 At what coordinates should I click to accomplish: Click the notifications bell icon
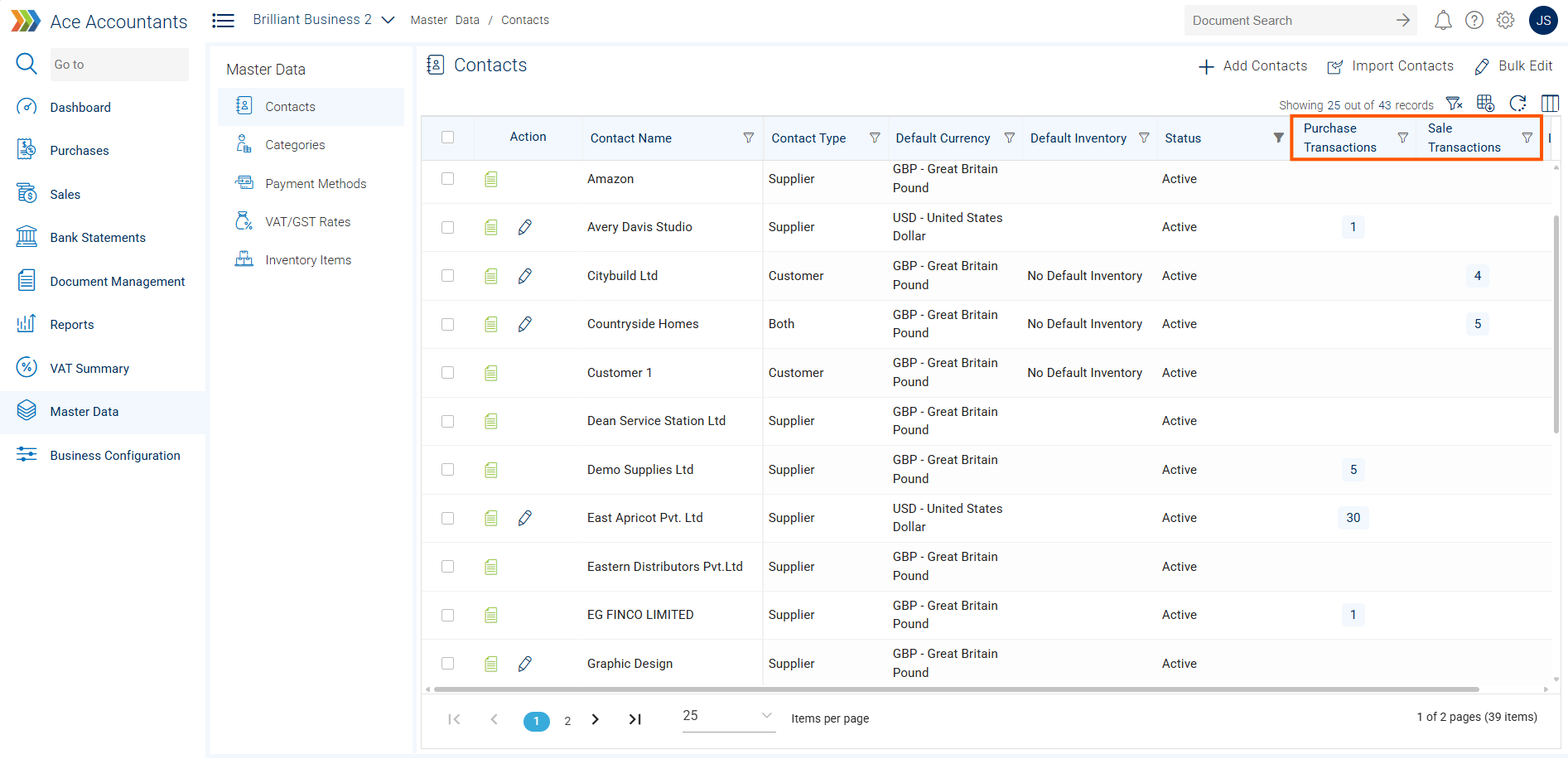(1443, 21)
